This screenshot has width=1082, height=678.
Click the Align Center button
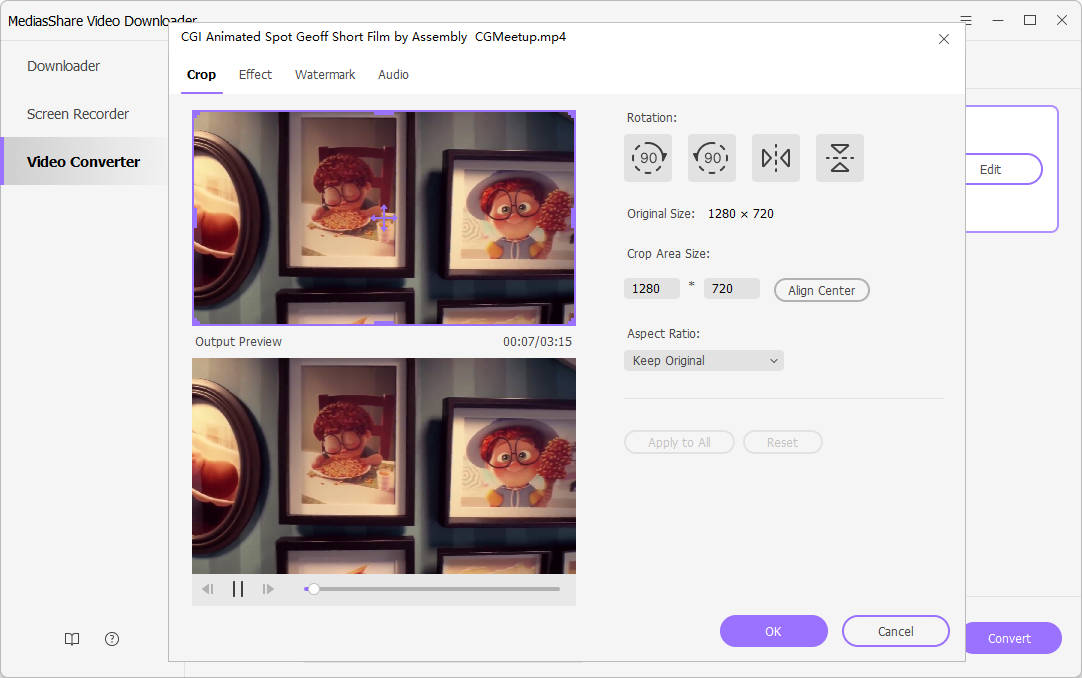click(x=821, y=290)
